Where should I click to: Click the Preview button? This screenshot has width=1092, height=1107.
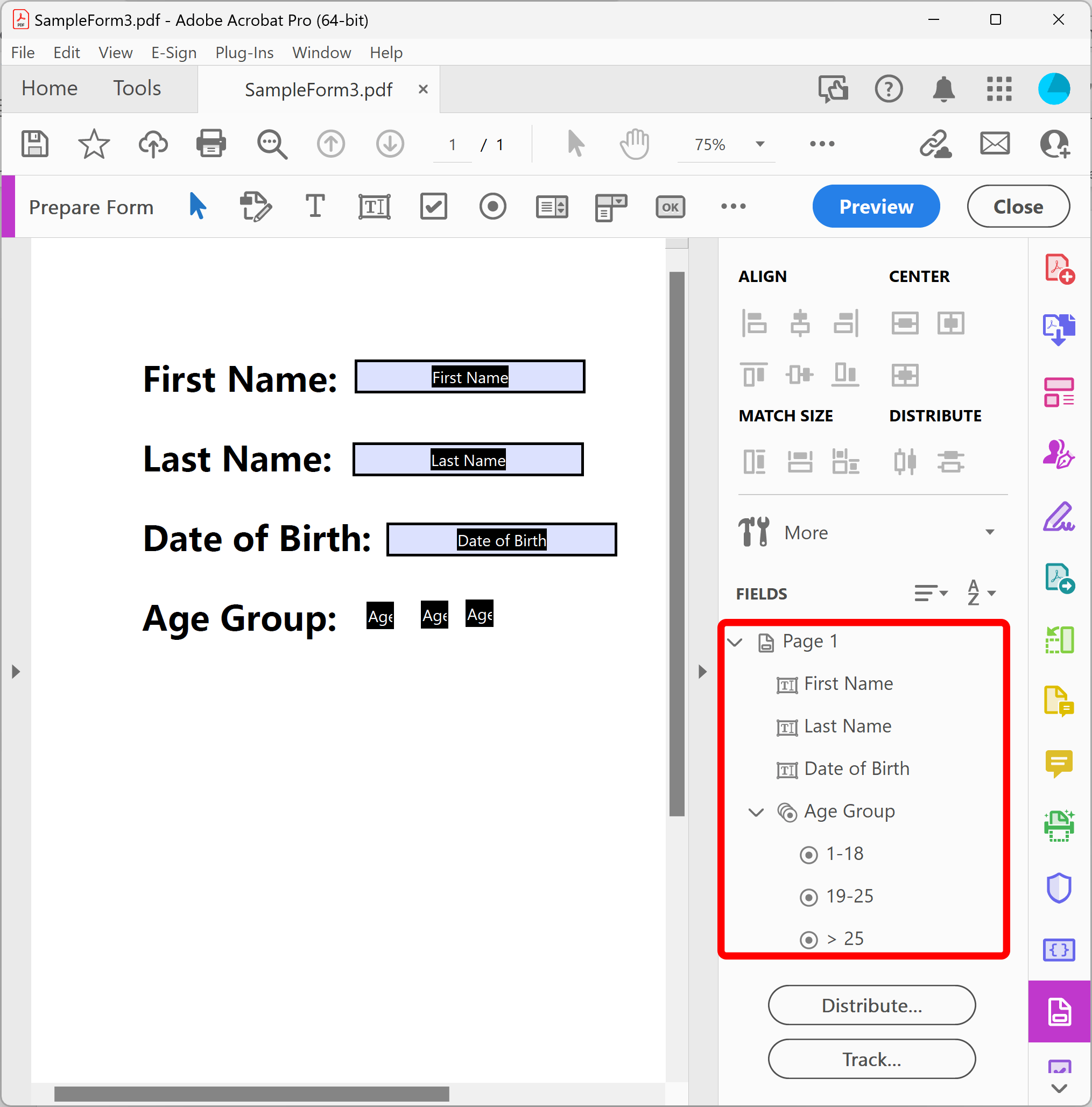click(x=876, y=206)
